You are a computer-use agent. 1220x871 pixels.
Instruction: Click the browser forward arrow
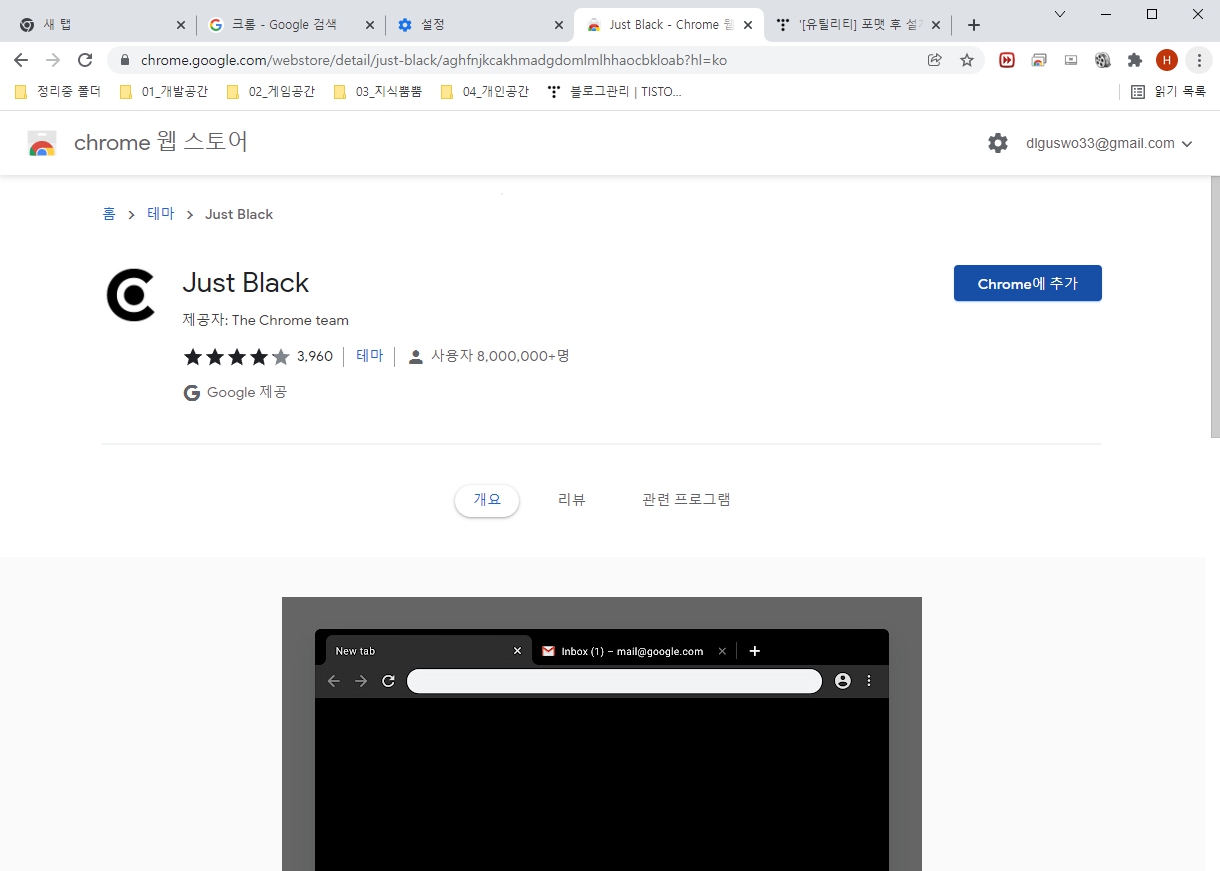[x=53, y=60]
